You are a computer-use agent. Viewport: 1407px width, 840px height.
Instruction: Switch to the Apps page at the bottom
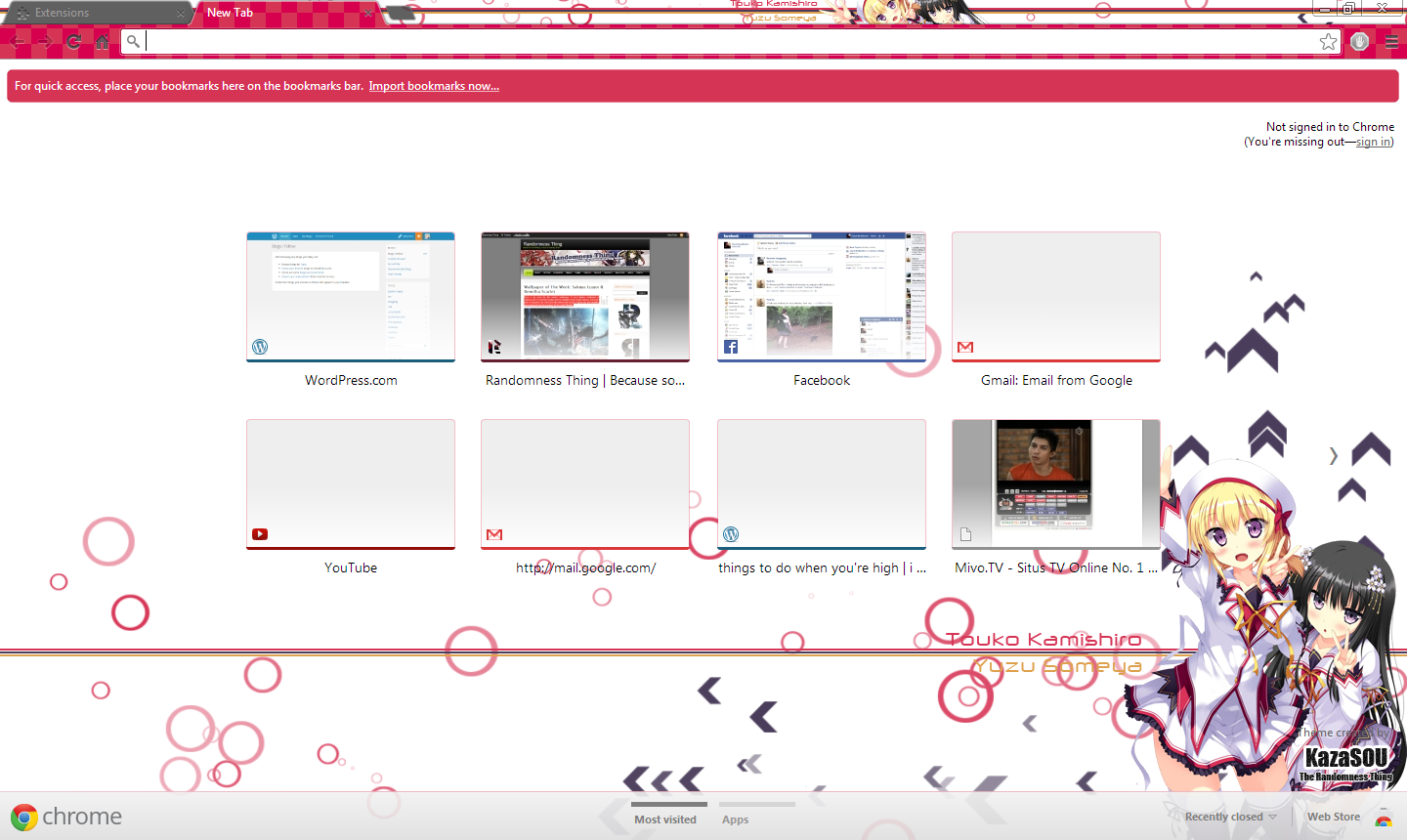pyautogui.click(x=736, y=819)
